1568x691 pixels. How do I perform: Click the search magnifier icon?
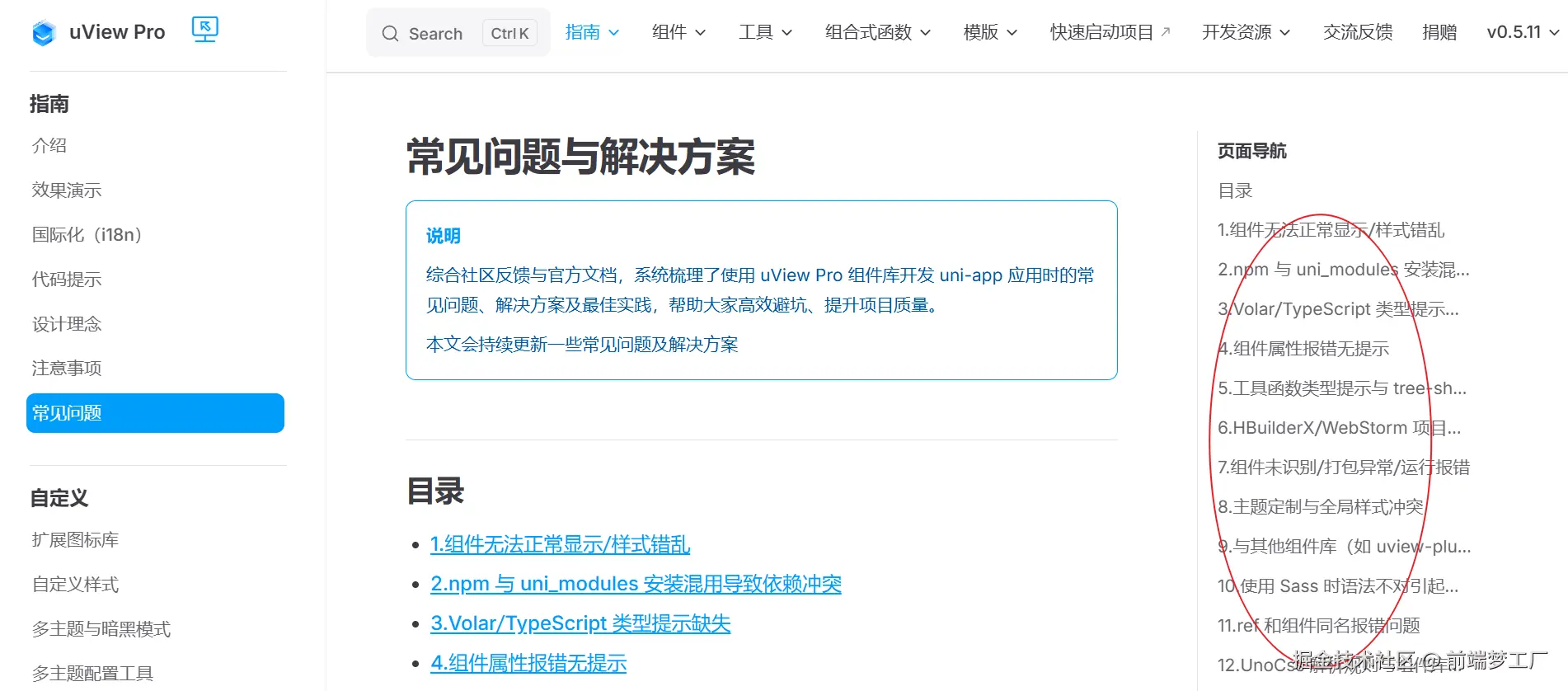pos(390,34)
